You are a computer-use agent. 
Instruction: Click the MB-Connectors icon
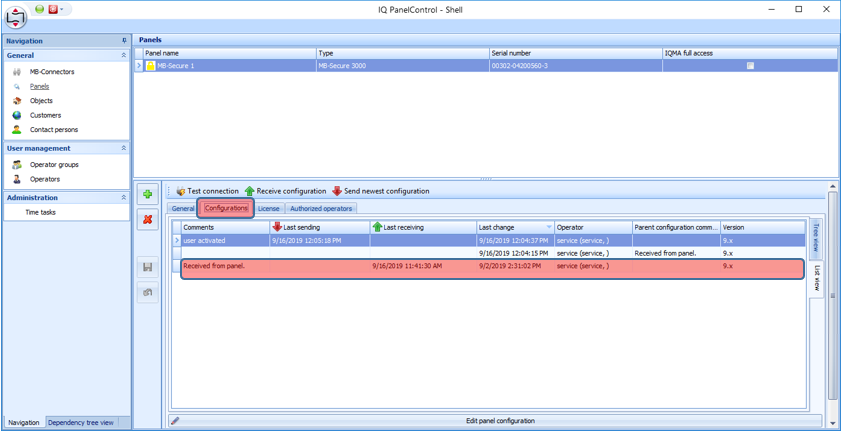click(x=17, y=71)
